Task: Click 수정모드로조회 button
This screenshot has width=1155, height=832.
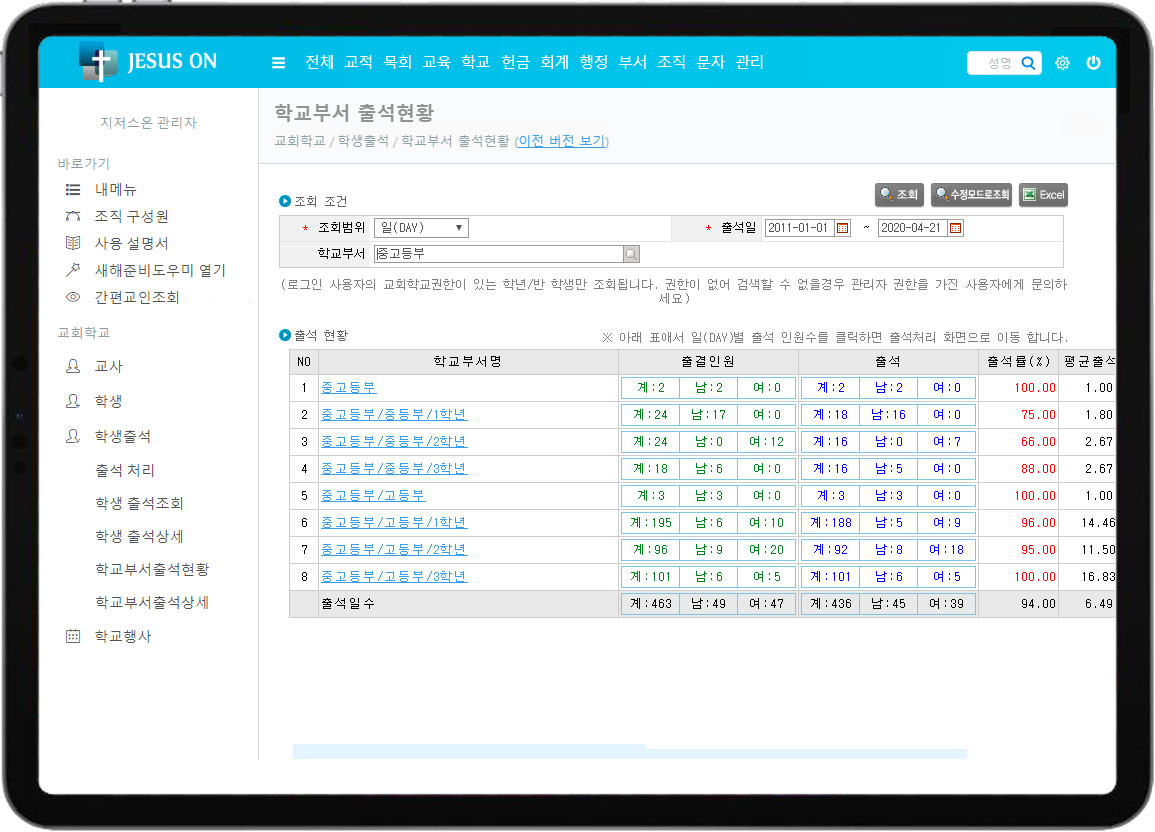Action: 971,195
